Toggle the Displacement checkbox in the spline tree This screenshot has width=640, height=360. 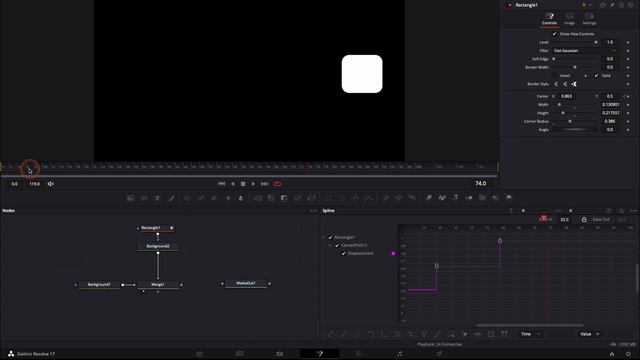pyautogui.click(x=343, y=253)
